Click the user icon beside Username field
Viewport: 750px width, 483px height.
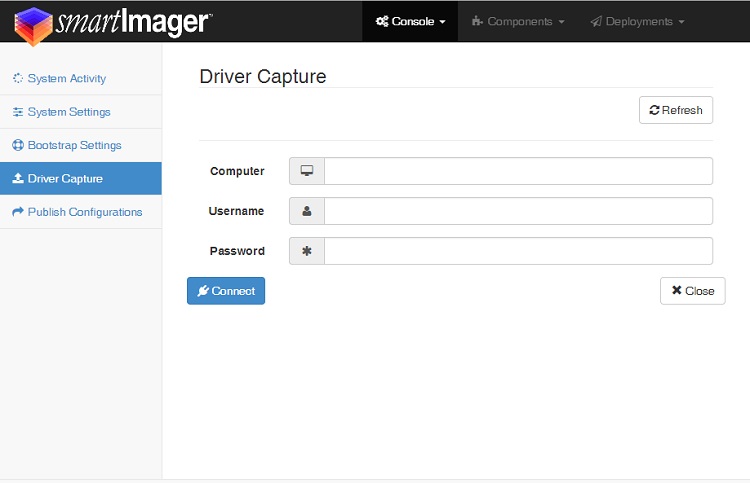tap(307, 211)
